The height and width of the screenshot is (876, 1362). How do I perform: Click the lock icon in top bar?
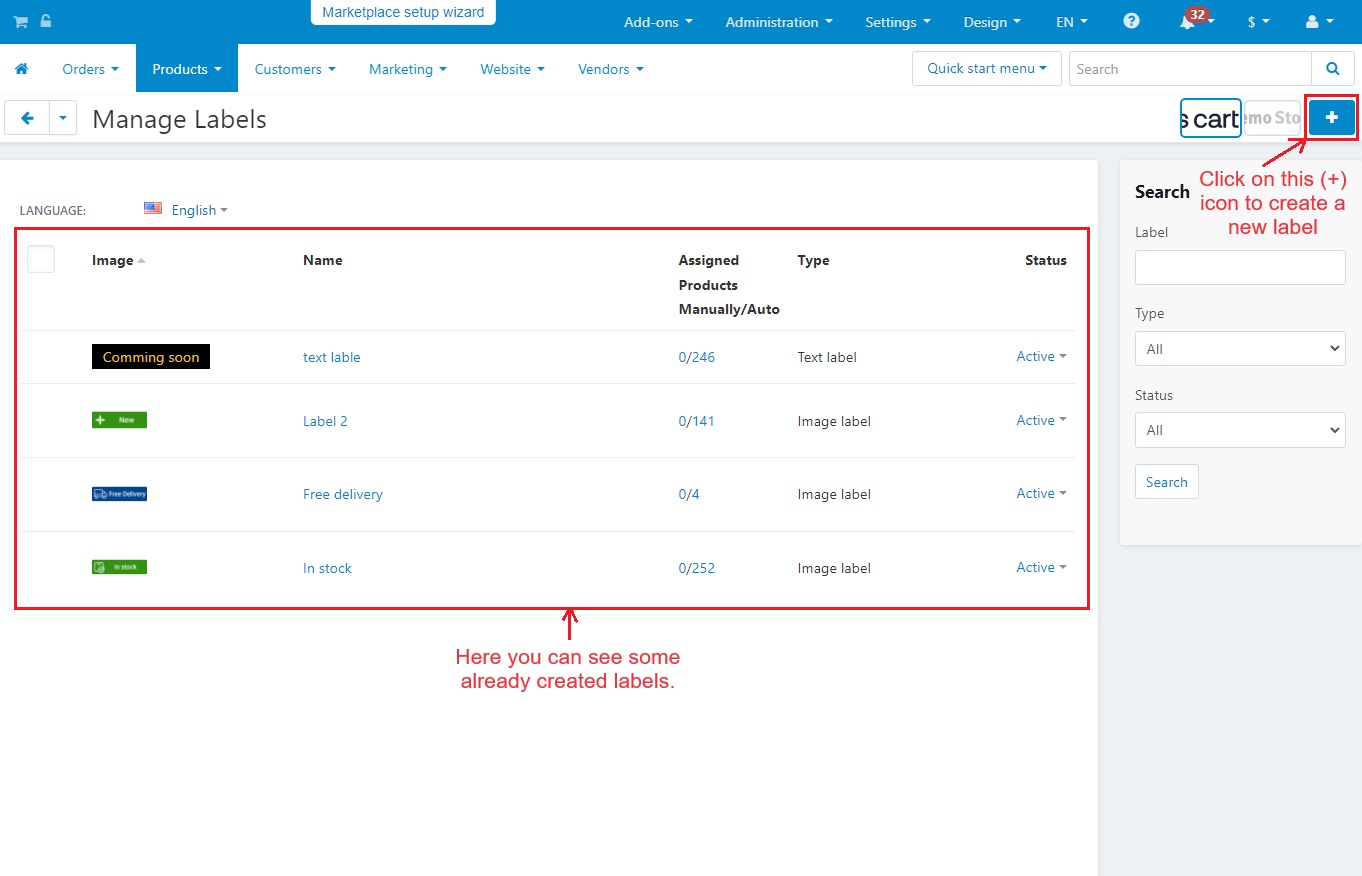point(46,21)
